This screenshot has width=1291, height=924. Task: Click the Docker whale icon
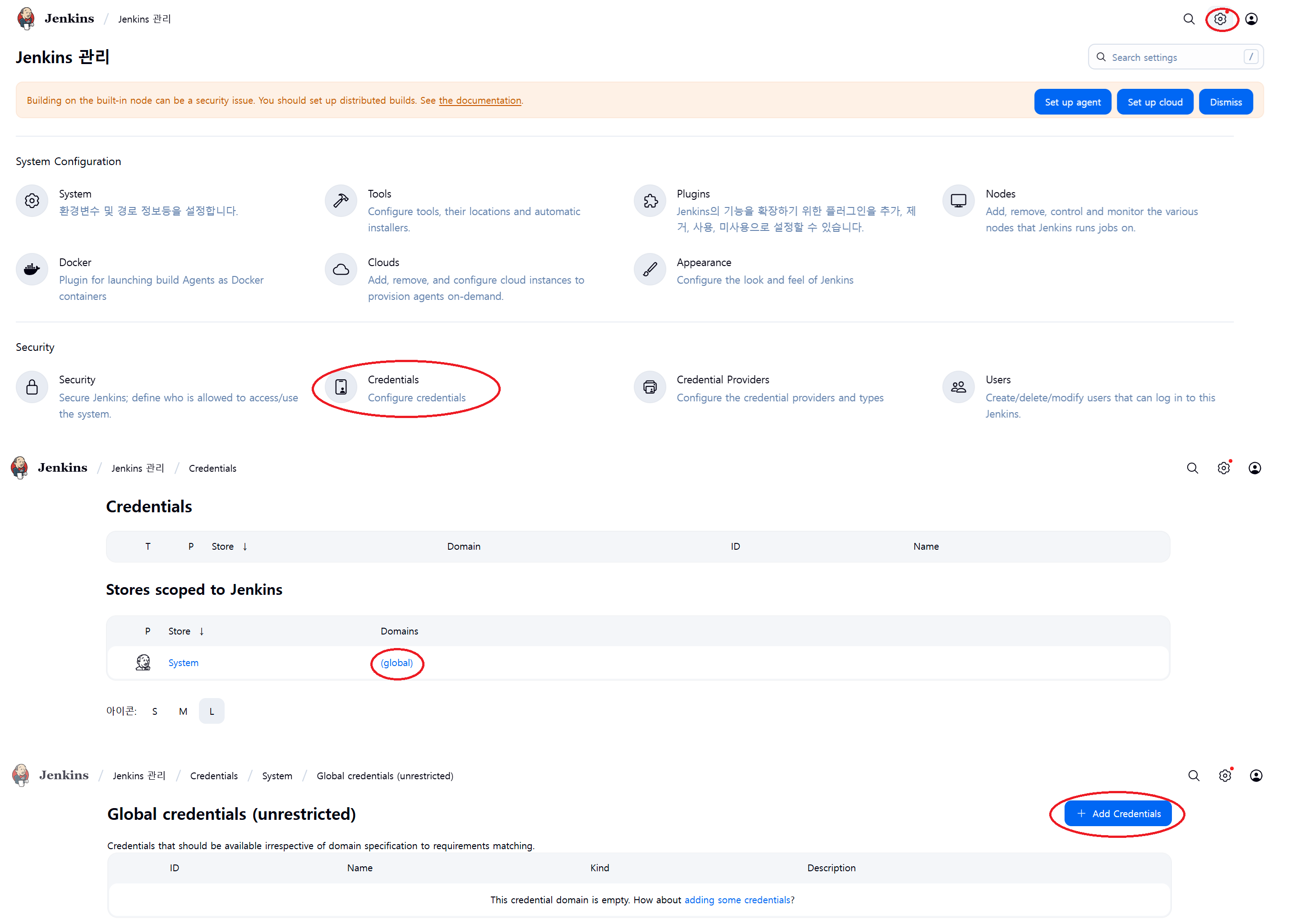[x=32, y=269]
